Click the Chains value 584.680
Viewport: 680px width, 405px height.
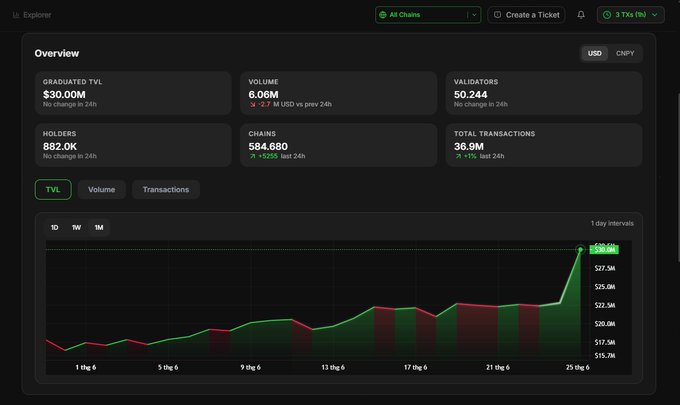(268, 147)
